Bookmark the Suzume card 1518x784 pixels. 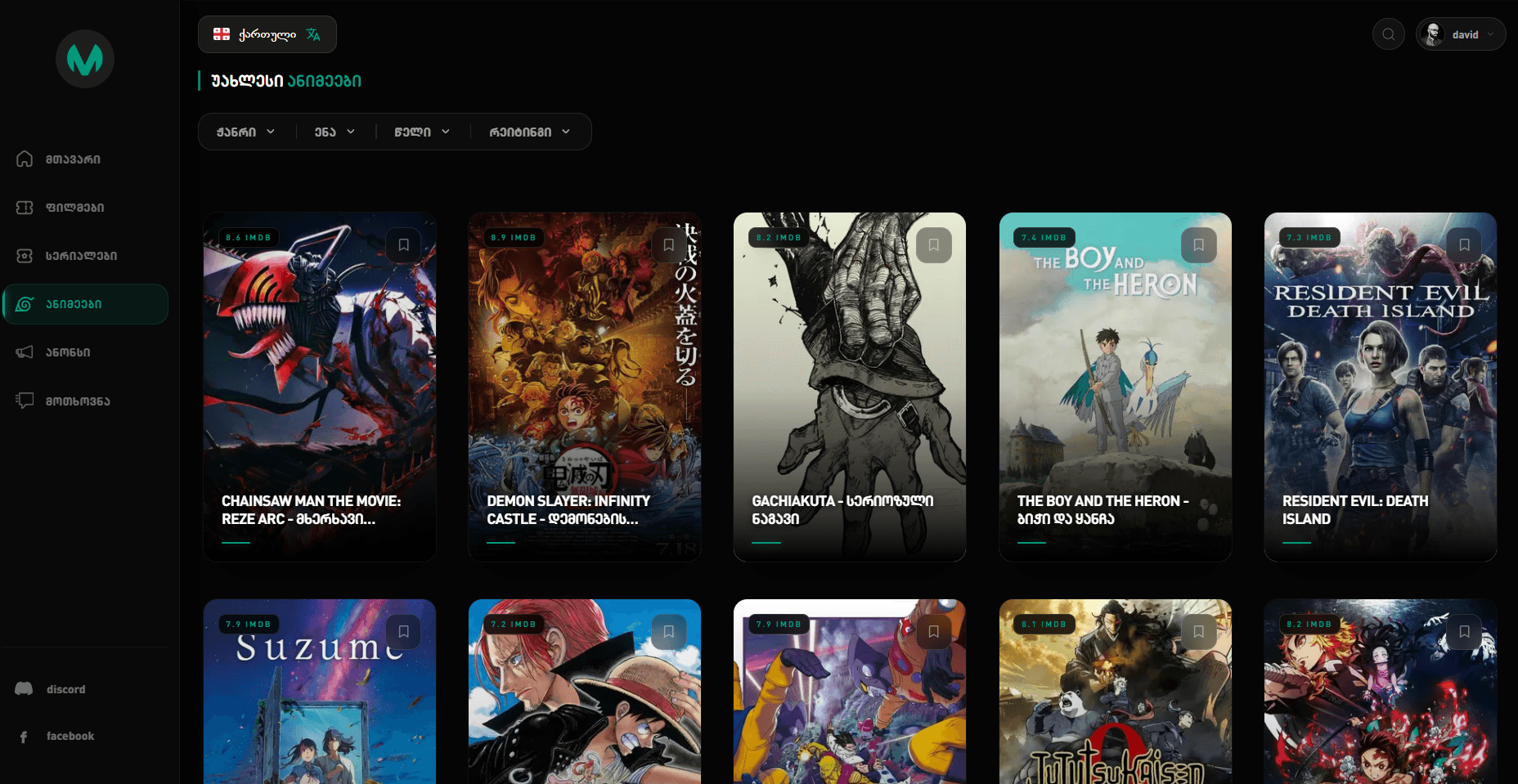pos(403,631)
